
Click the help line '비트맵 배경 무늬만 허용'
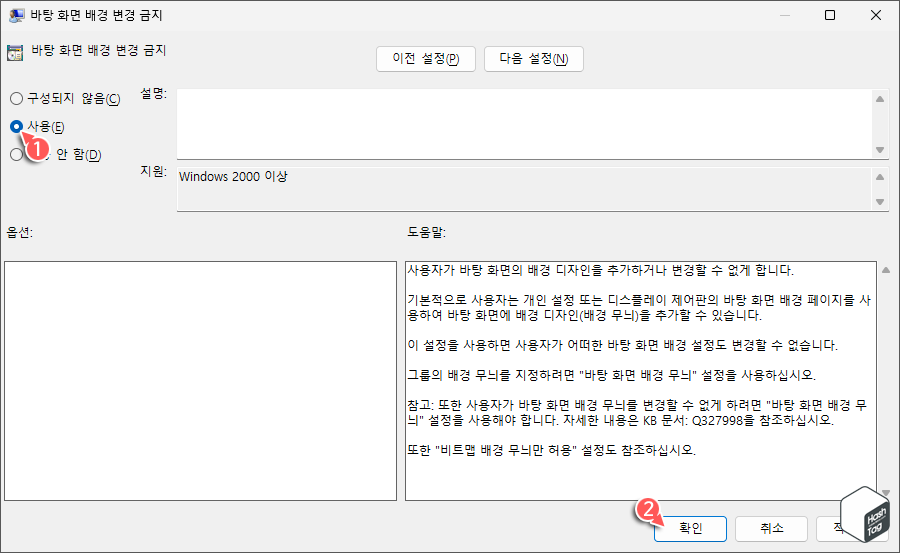(552, 450)
